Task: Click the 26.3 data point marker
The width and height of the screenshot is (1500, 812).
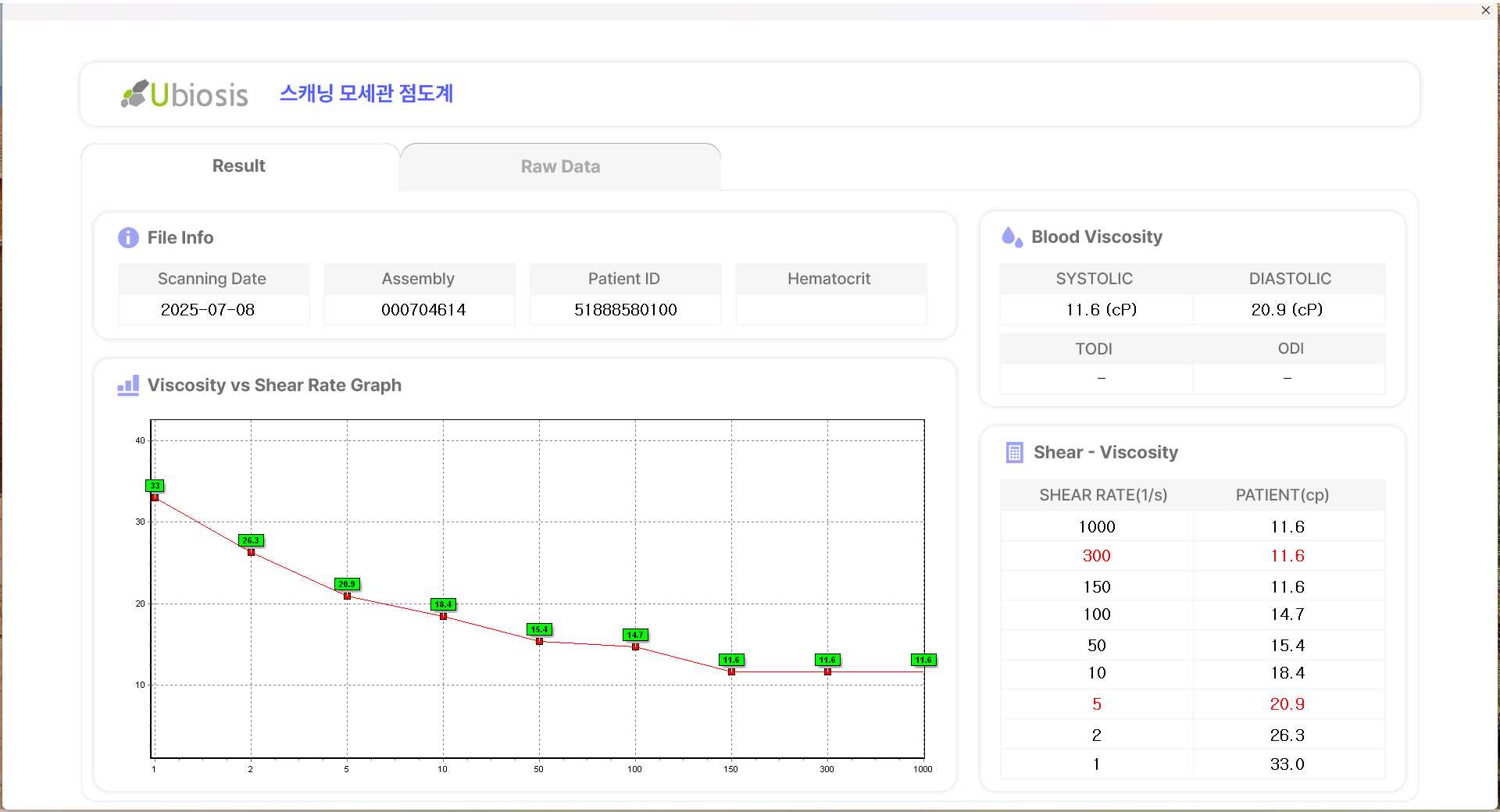Action: click(251, 552)
